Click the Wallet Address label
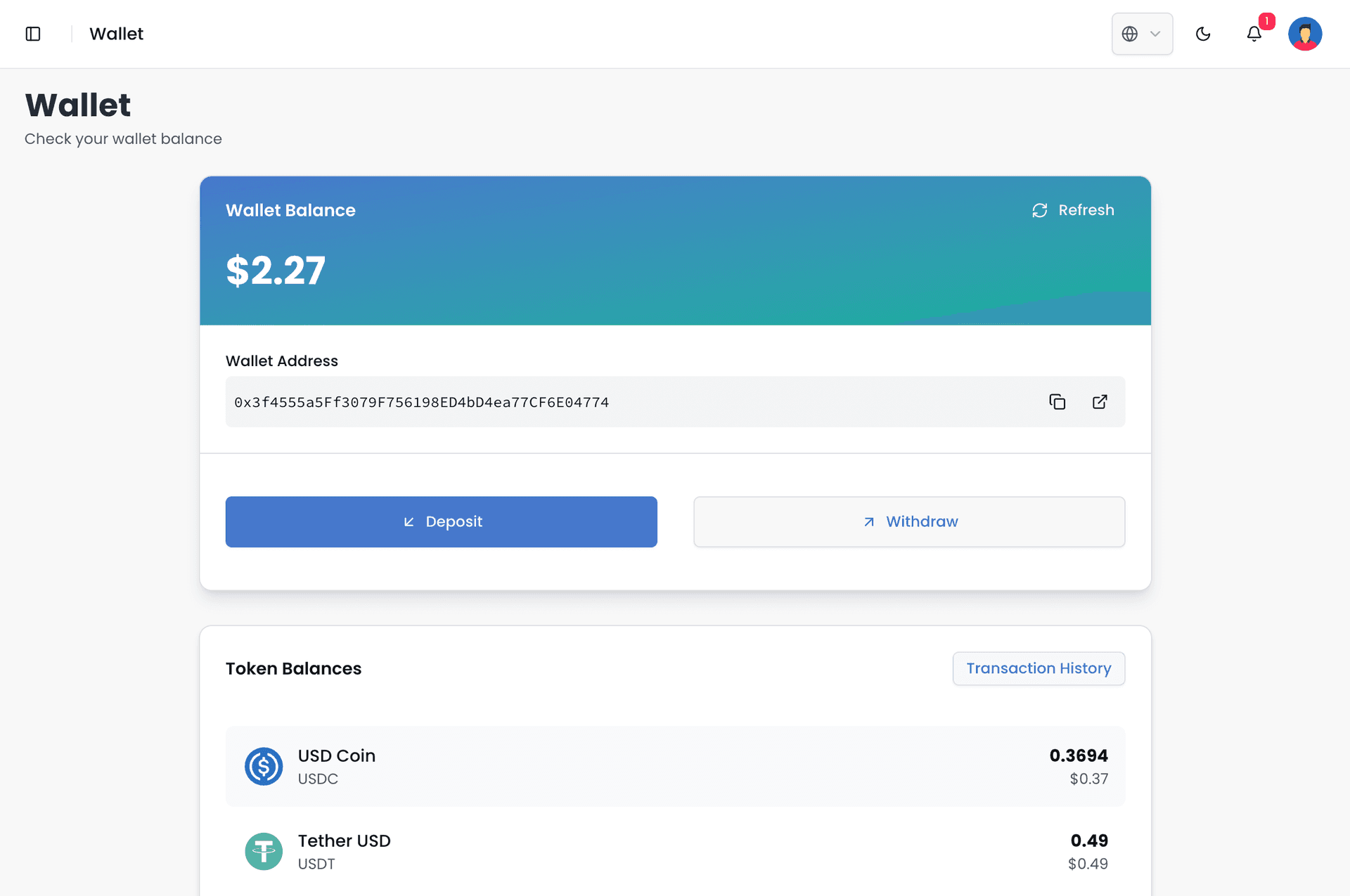Screen dimensions: 1350x896 coord(282,361)
